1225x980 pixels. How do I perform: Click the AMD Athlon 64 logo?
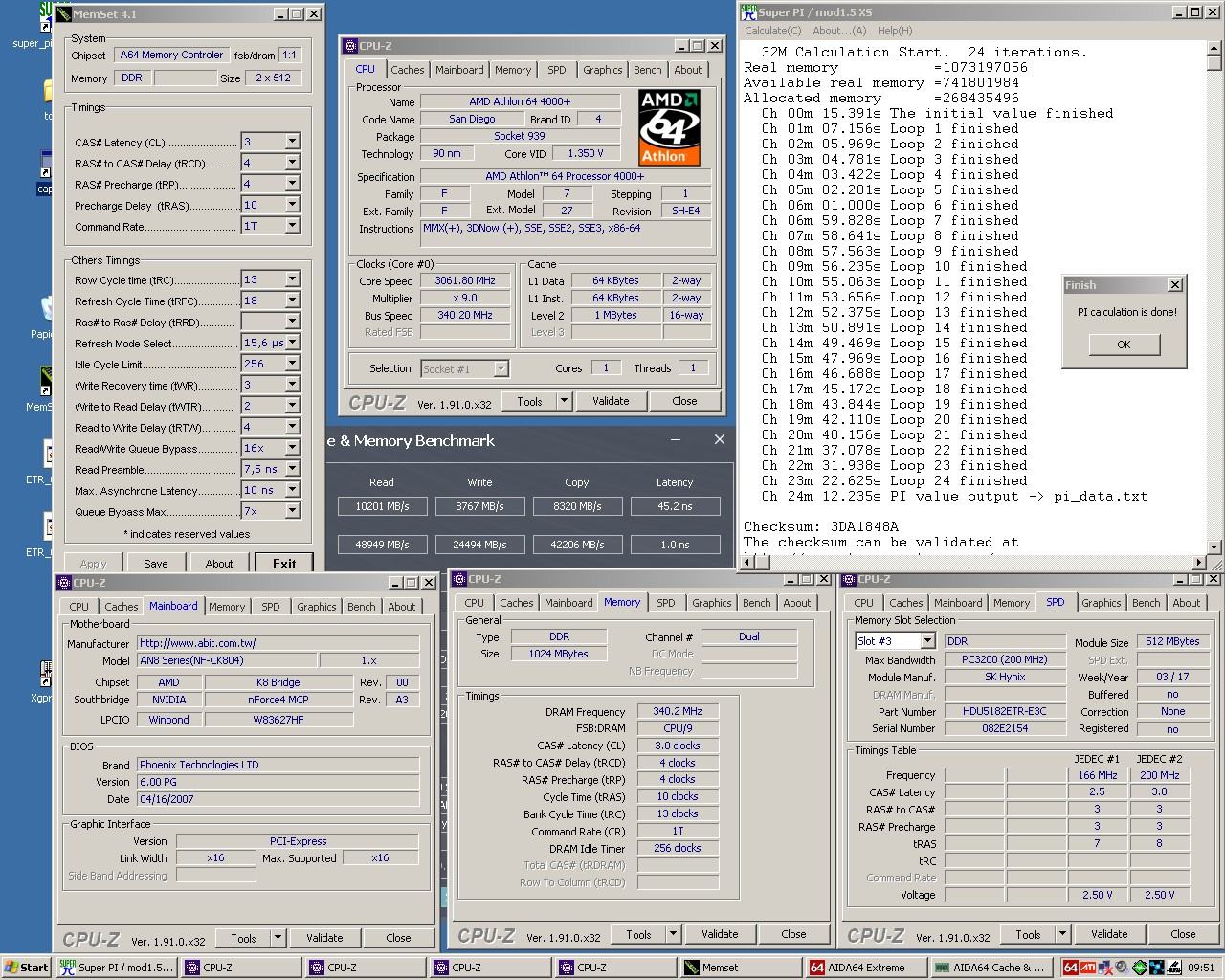[669, 127]
